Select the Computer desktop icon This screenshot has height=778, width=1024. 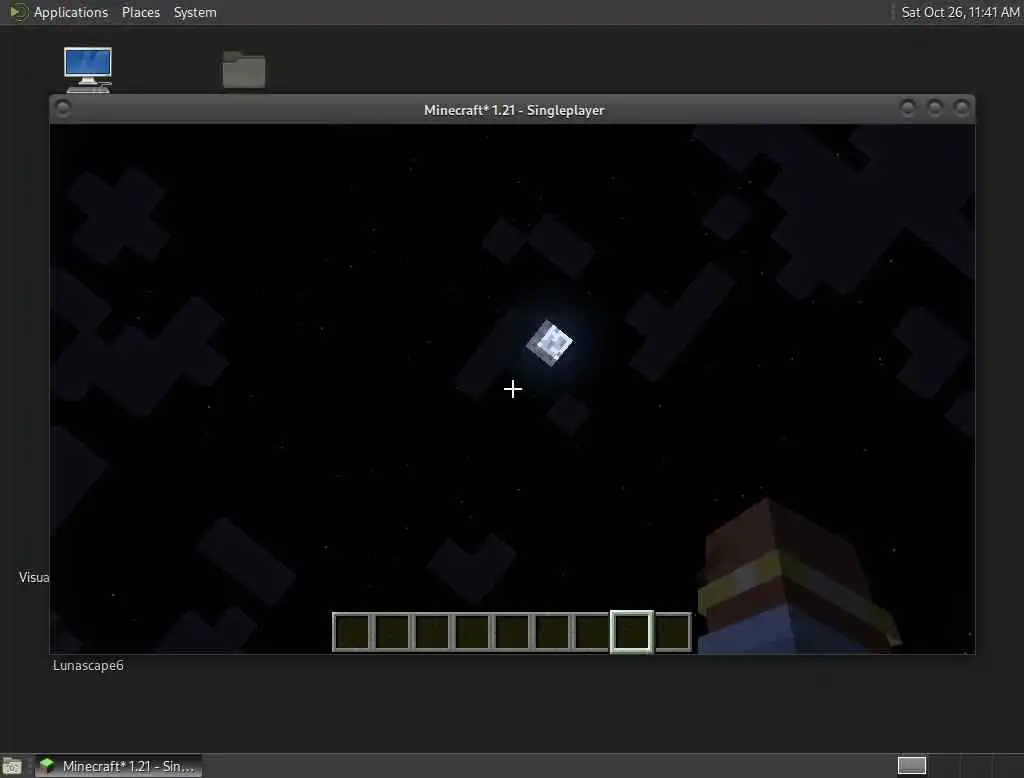click(x=88, y=69)
